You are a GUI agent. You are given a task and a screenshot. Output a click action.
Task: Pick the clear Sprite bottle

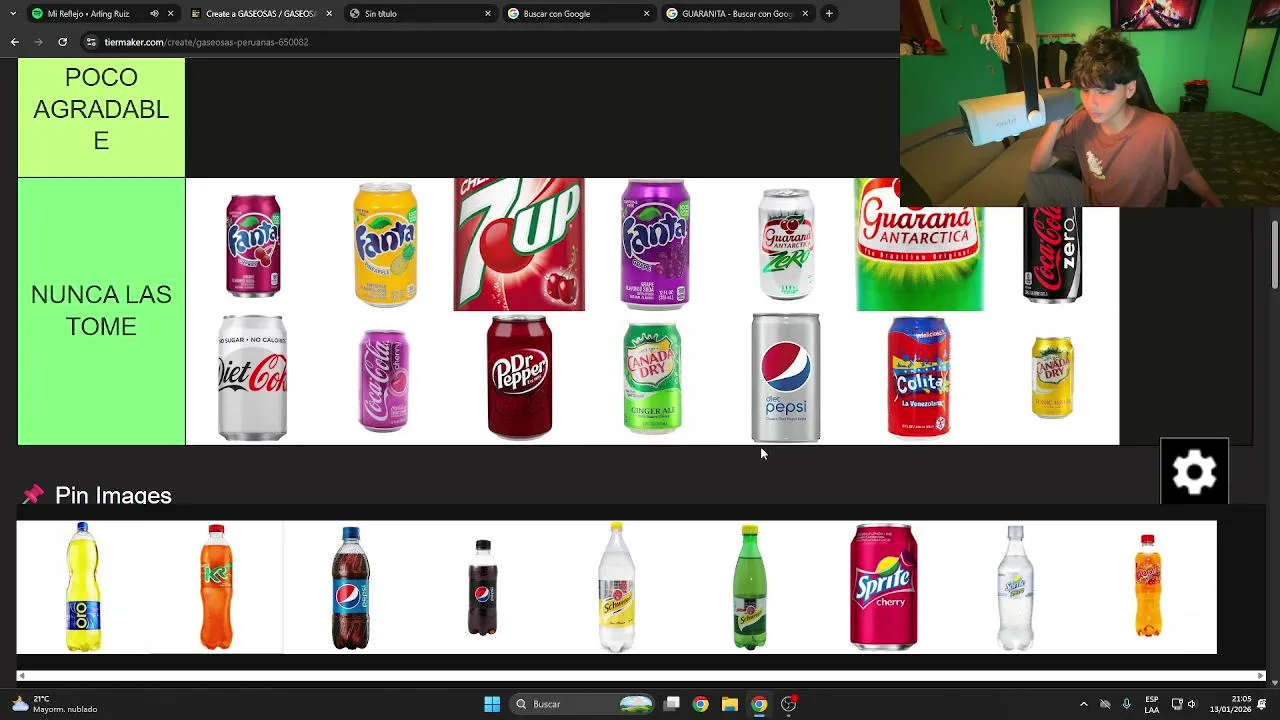(1015, 587)
